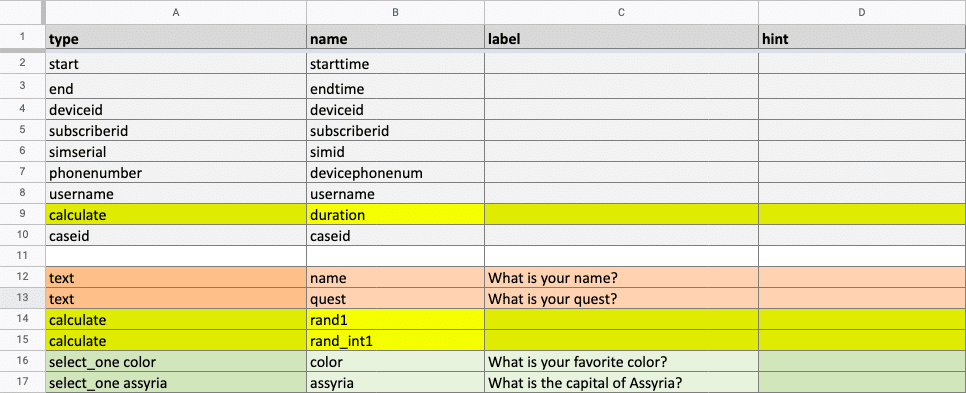
Task: Click the 'type' header cell
Action: (176, 39)
